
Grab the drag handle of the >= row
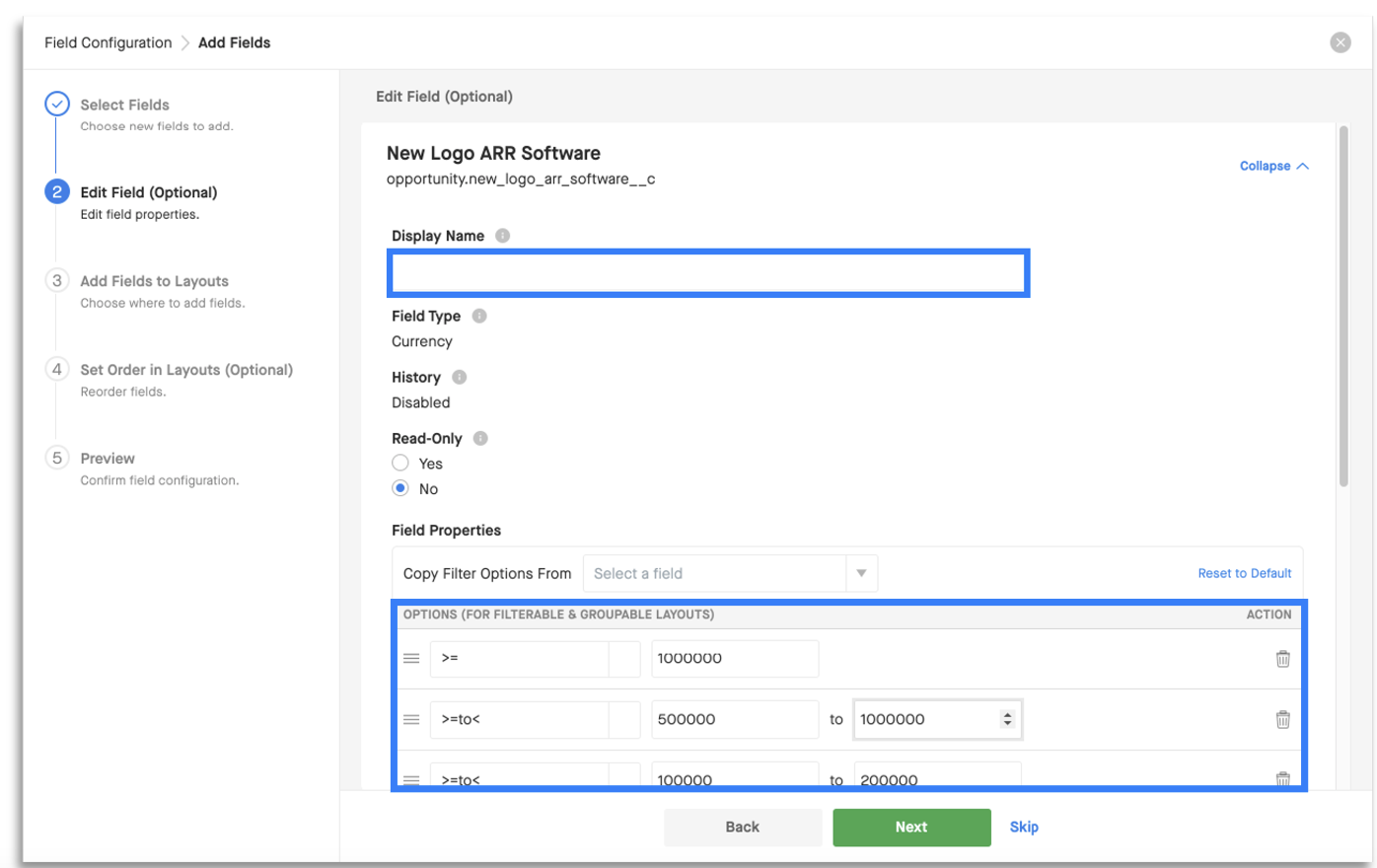tap(411, 659)
